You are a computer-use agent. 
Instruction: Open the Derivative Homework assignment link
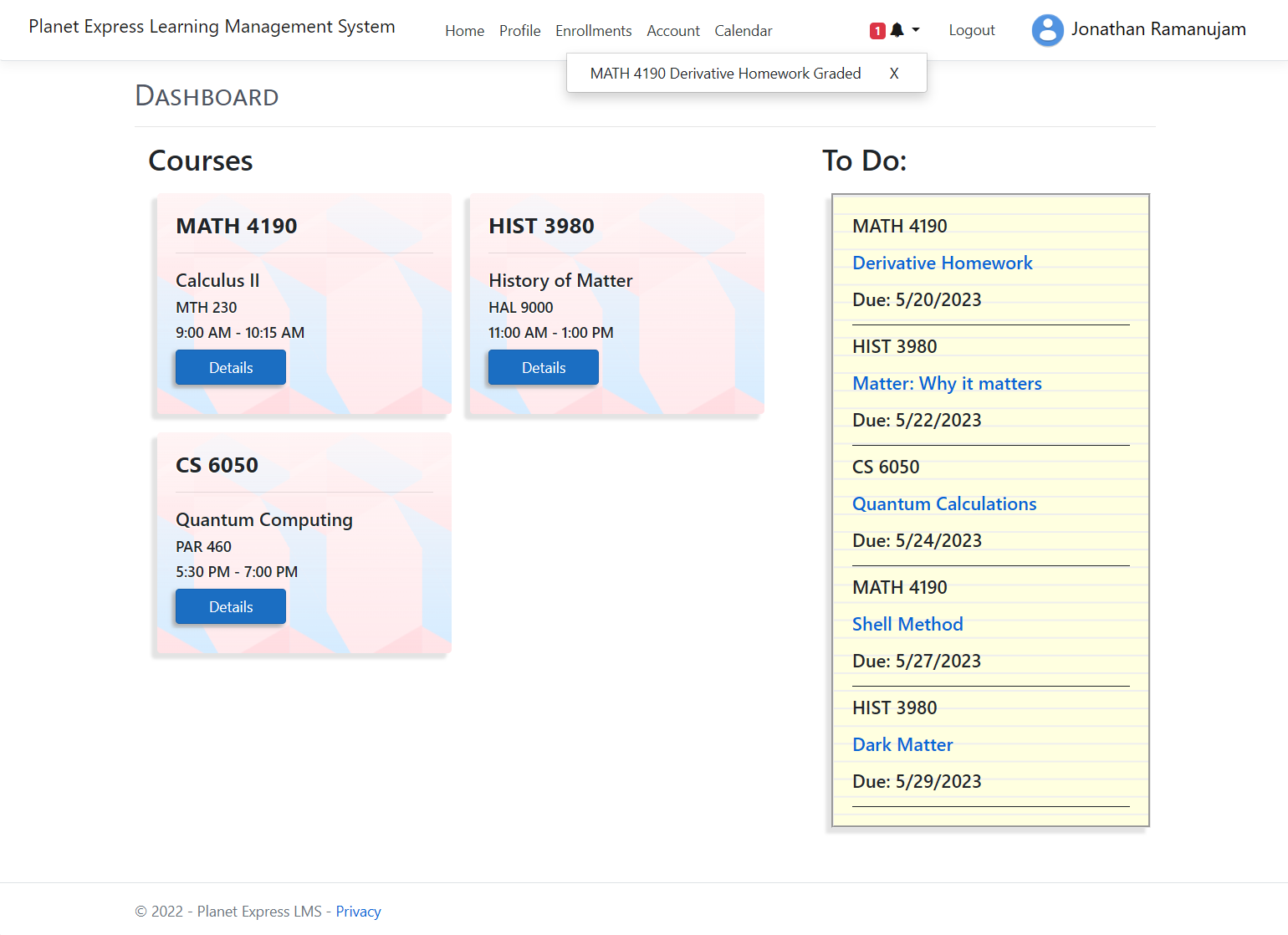[x=942, y=263]
